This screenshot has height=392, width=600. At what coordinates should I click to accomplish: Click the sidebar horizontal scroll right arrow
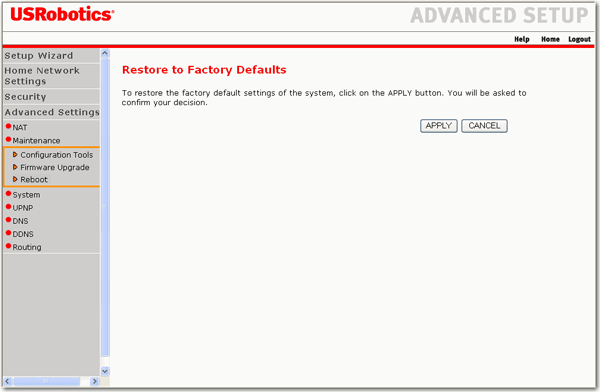click(x=95, y=381)
